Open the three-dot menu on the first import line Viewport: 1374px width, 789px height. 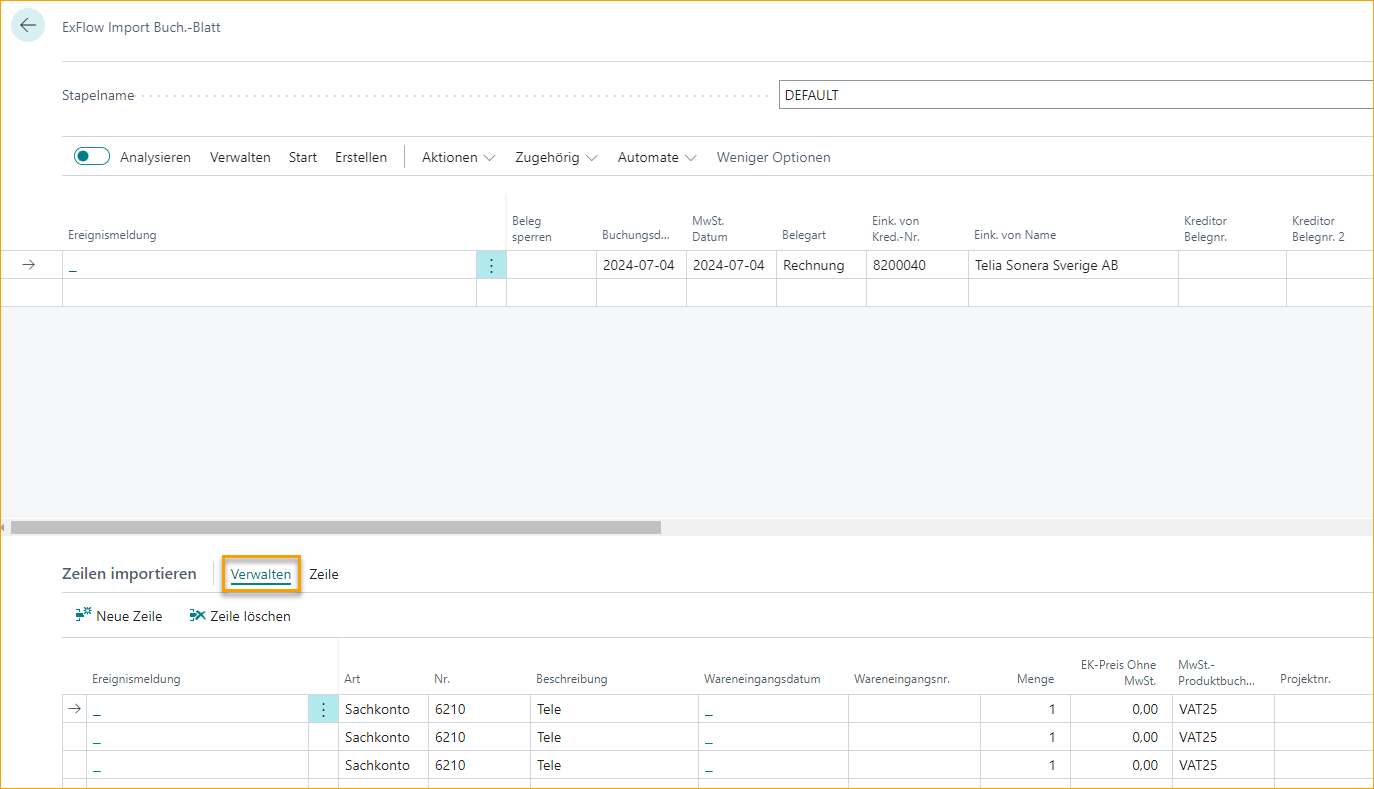pos(323,709)
